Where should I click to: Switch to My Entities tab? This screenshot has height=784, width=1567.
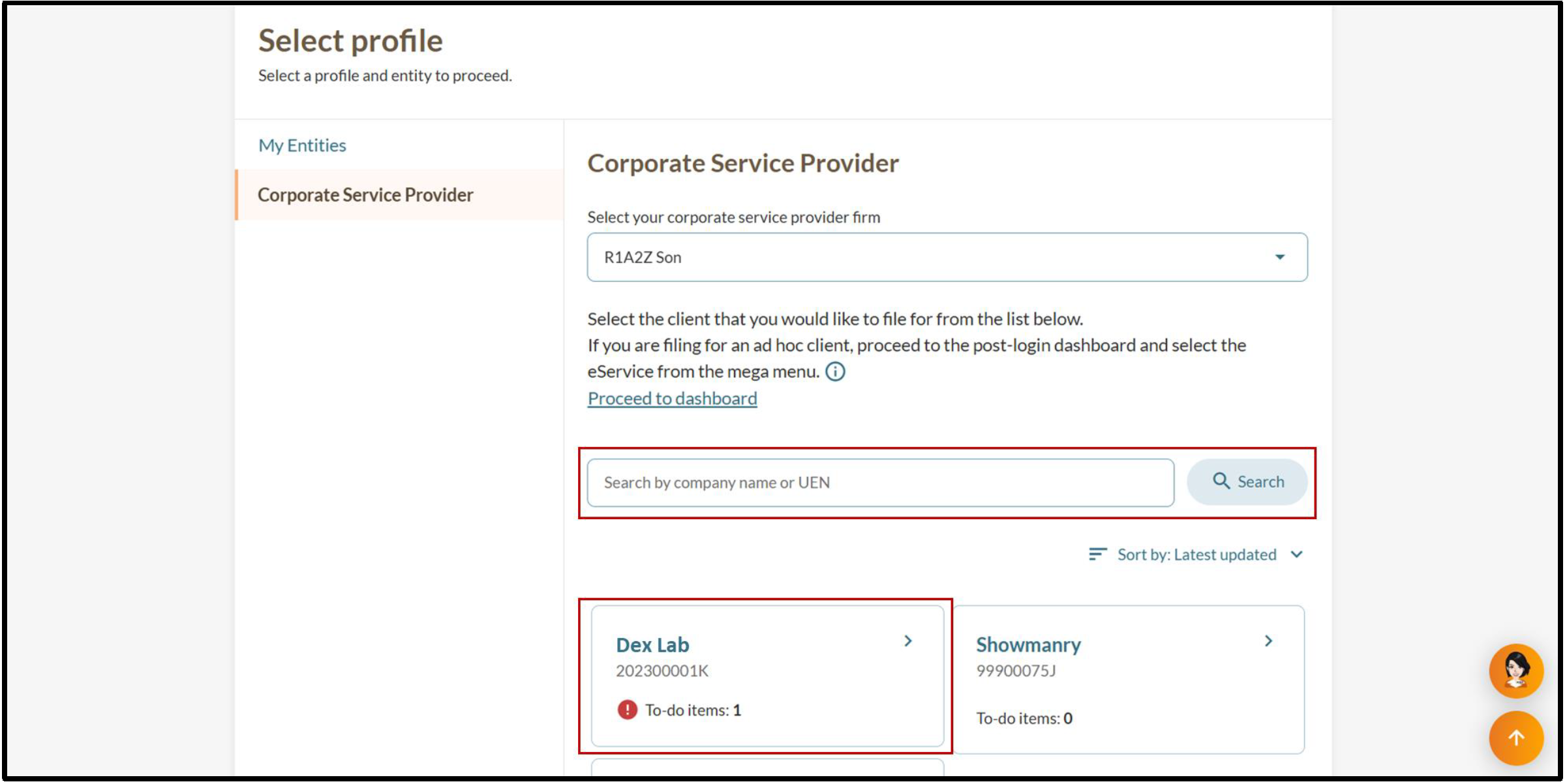302,145
